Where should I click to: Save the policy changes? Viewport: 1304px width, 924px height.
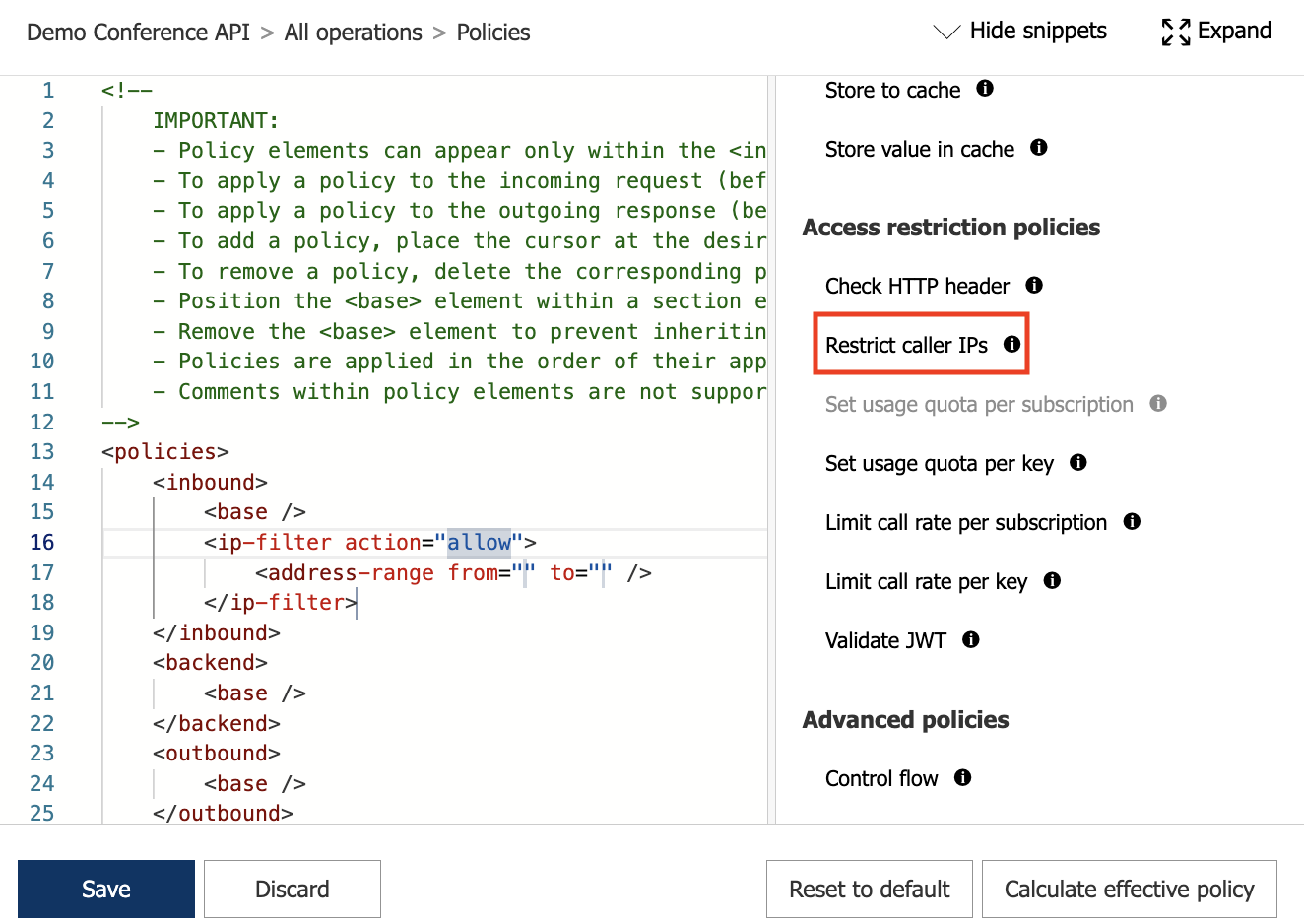[x=105, y=888]
